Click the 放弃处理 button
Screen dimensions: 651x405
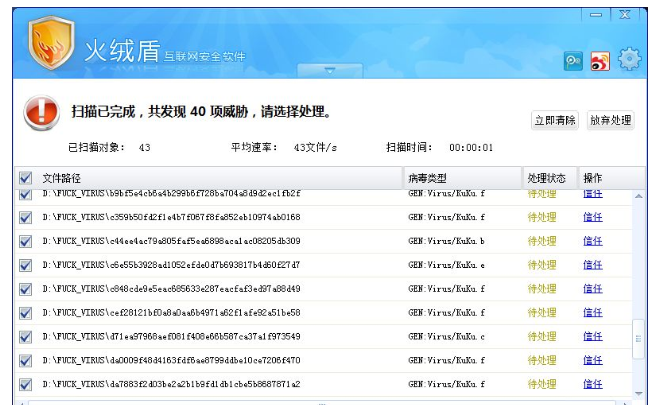pyautogui.click(x=610, y=120)
